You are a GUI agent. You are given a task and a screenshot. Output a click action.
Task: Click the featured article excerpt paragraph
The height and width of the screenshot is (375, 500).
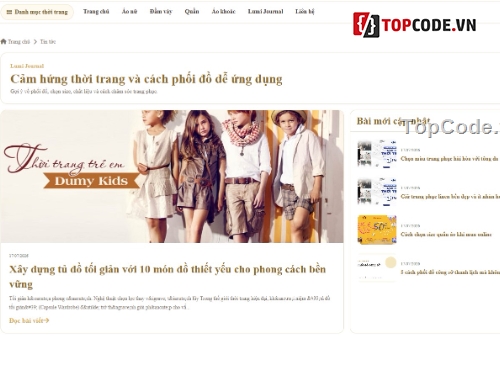(x=169, y=303)
